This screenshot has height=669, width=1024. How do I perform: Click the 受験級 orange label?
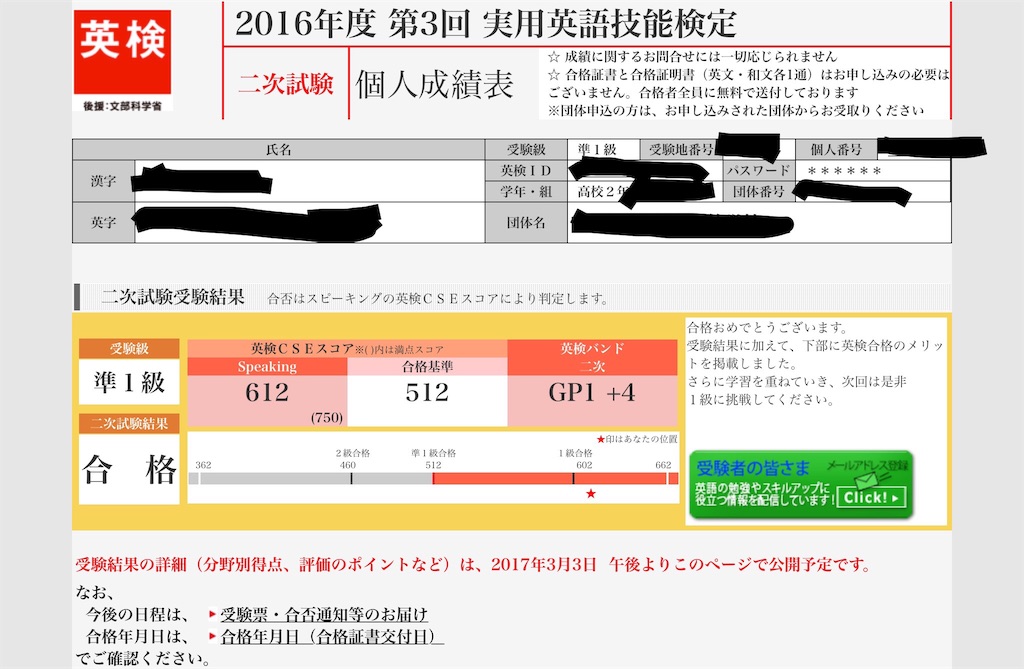[x=129, y=348]
